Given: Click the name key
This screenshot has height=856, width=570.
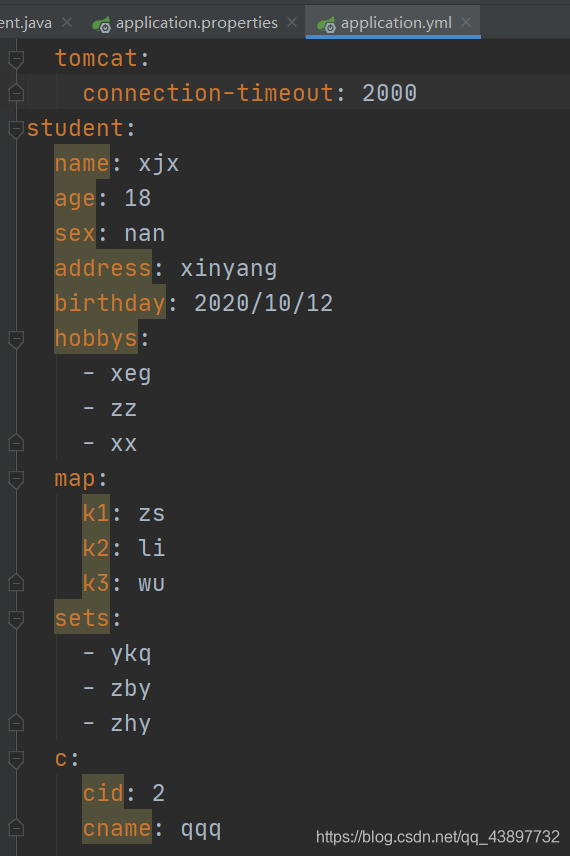Looking at the screenshot, I should coord(82,163).
